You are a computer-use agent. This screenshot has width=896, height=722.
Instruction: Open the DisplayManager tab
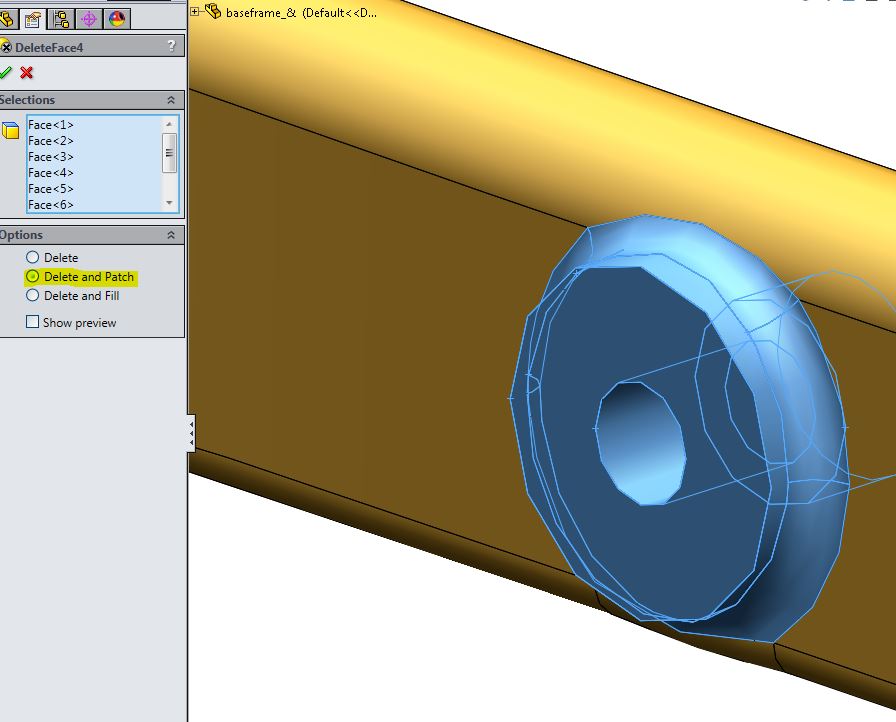pyautogui.click(x=117, y=19)
